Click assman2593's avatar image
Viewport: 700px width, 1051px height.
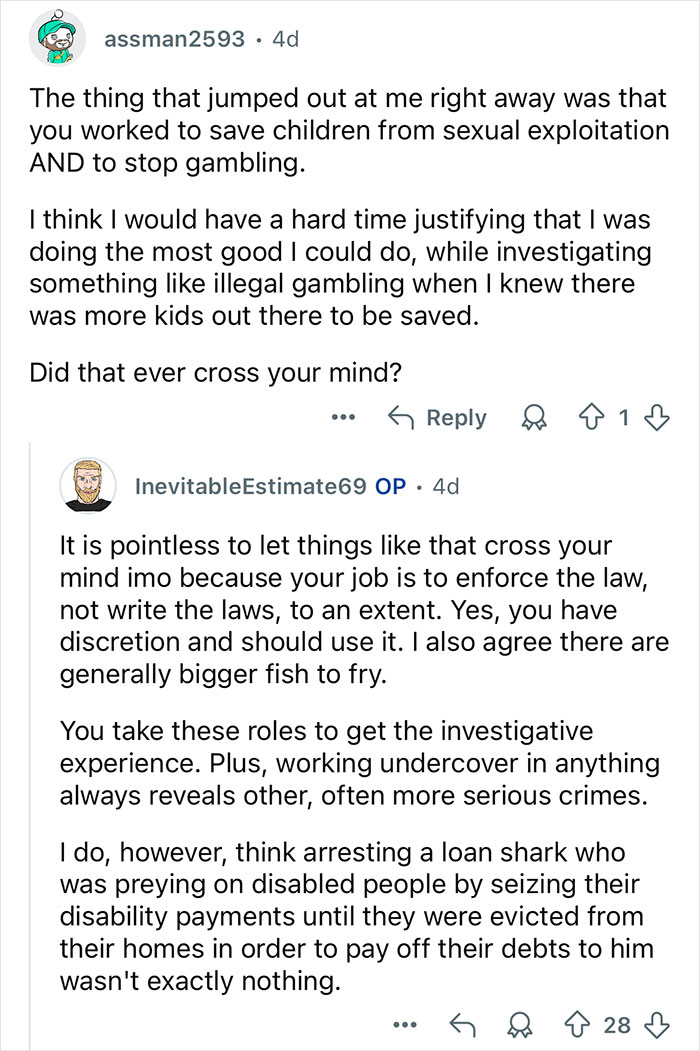point(57,36)
